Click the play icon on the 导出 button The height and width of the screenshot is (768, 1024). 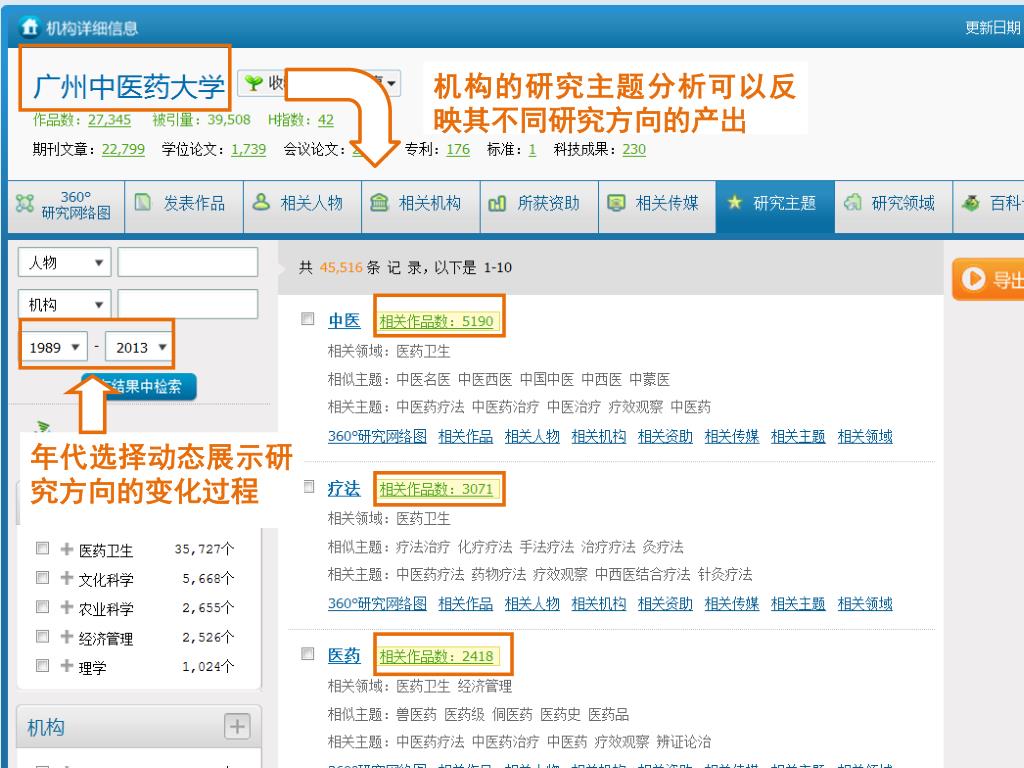coord(973,279)
